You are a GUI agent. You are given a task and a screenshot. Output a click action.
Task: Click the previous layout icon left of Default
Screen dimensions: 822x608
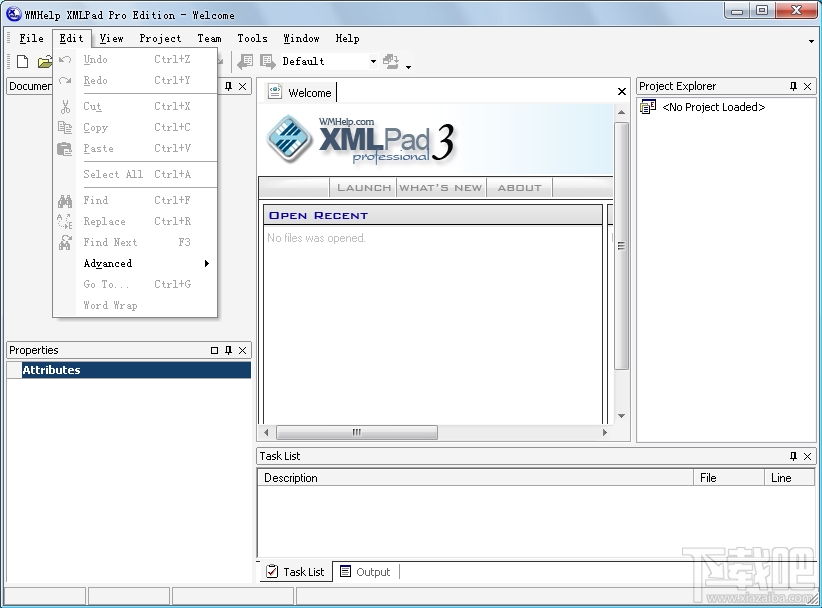point(245,62)
